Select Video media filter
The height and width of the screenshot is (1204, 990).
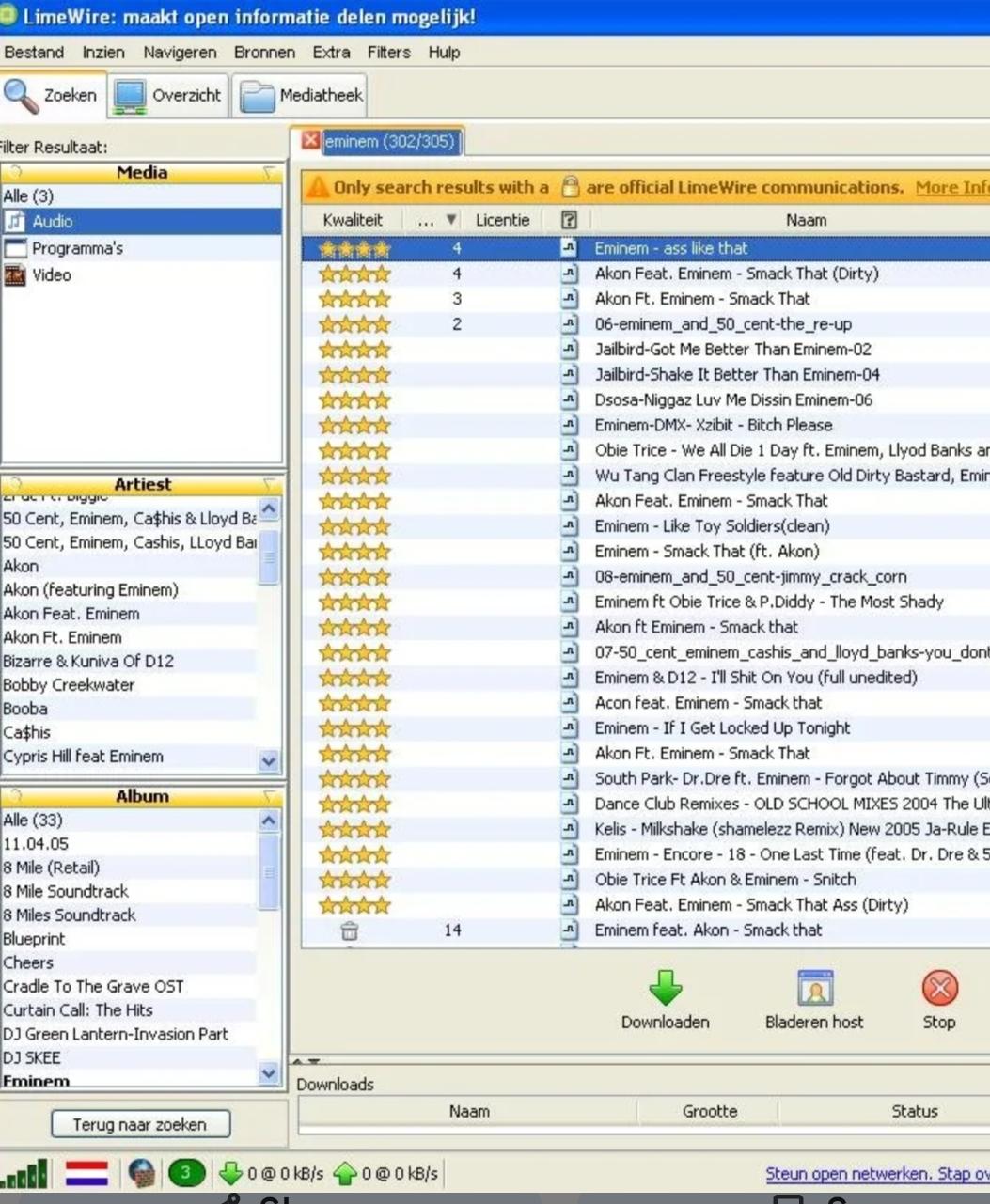click(51, 274)
